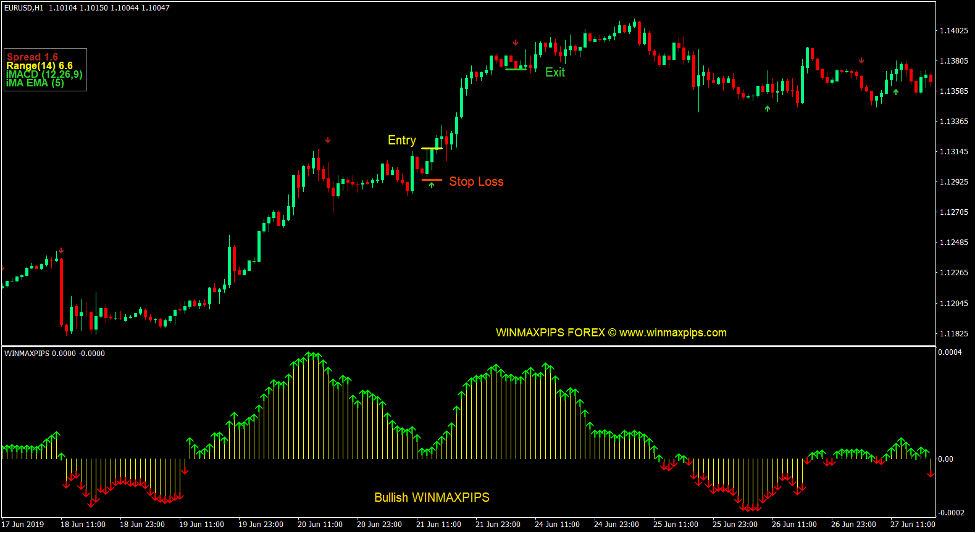
Task: Click the Stop Loss text label
Action: (476, 182)
